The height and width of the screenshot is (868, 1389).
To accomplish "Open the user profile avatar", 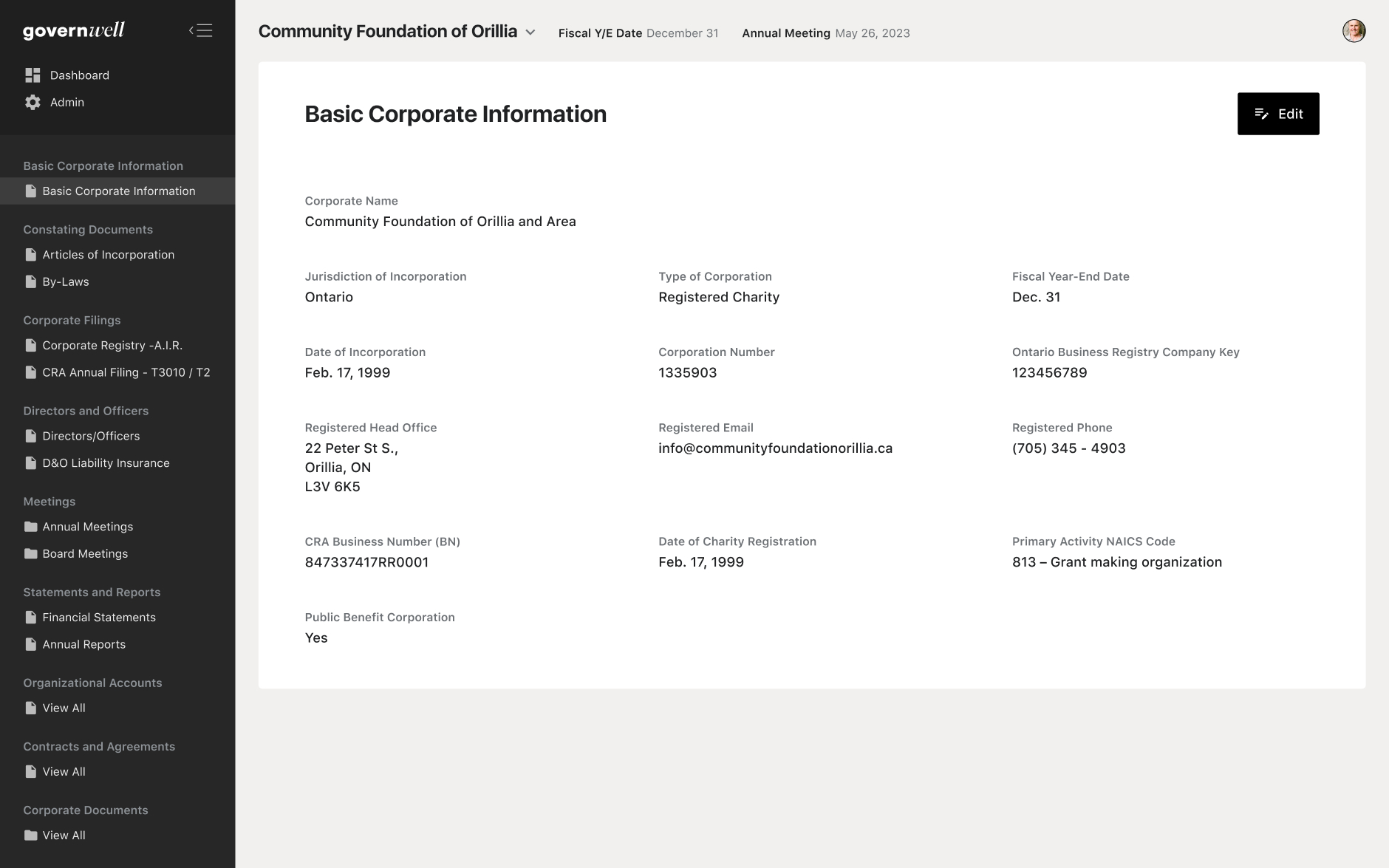I will [x=1354, y=31].
